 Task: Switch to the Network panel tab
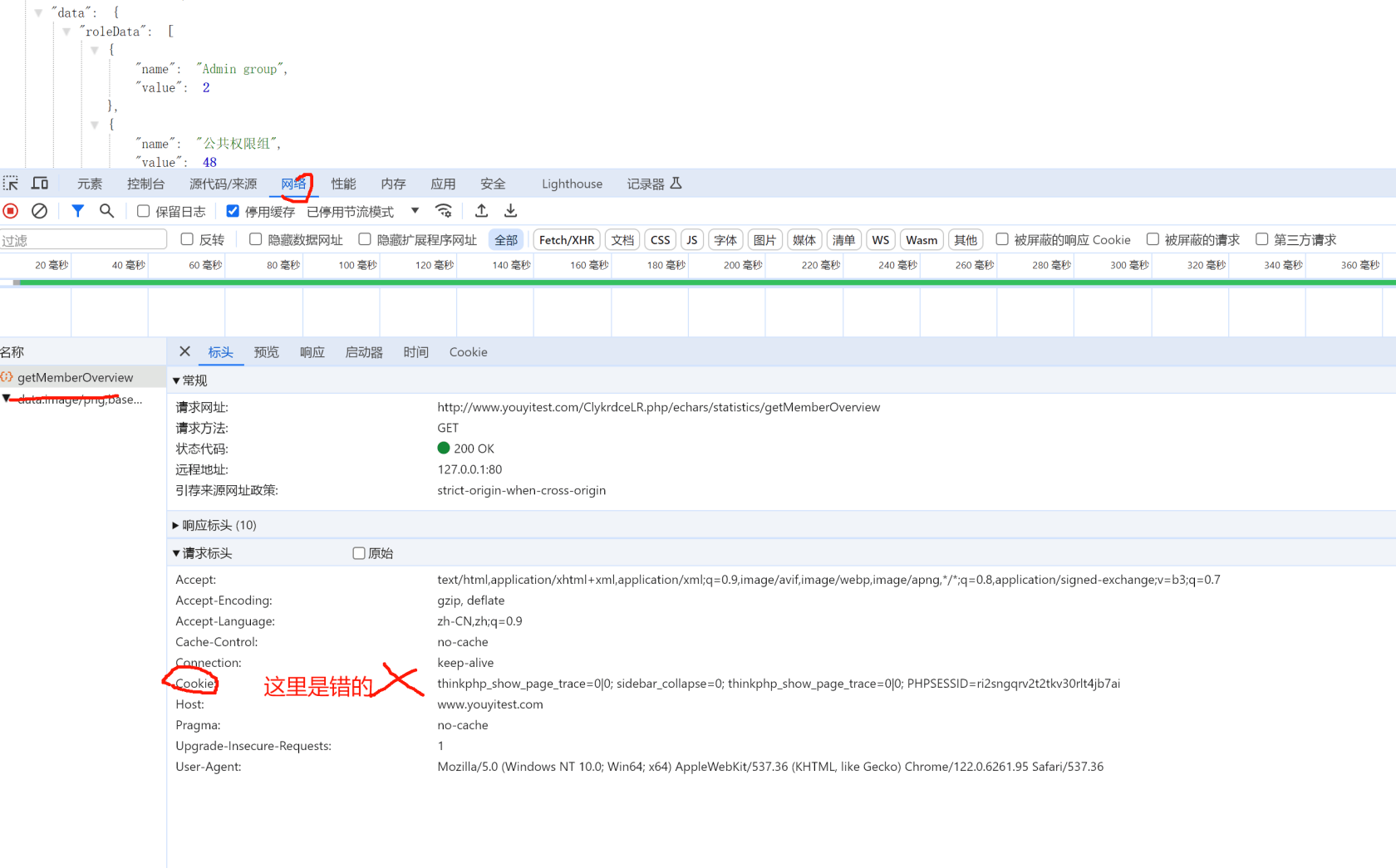click(x=293, y=184)
